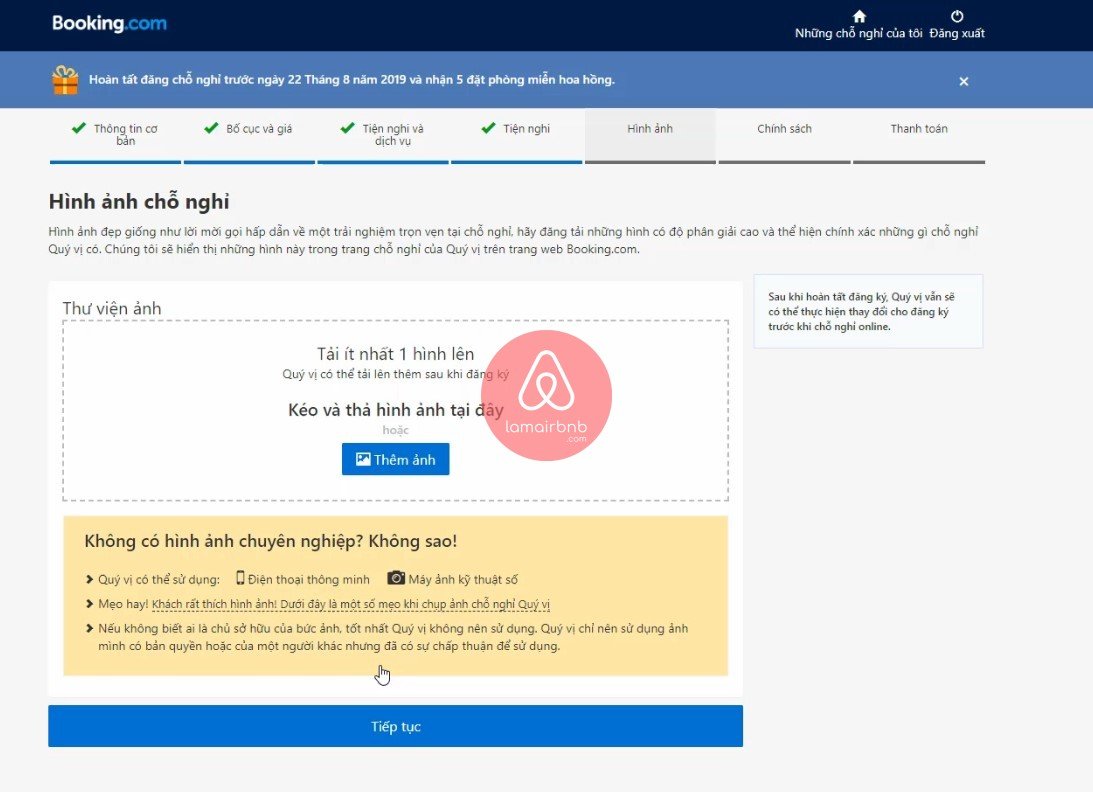Close the promotion banner with X
The image size is (1093, 792).
pos(963,82)
